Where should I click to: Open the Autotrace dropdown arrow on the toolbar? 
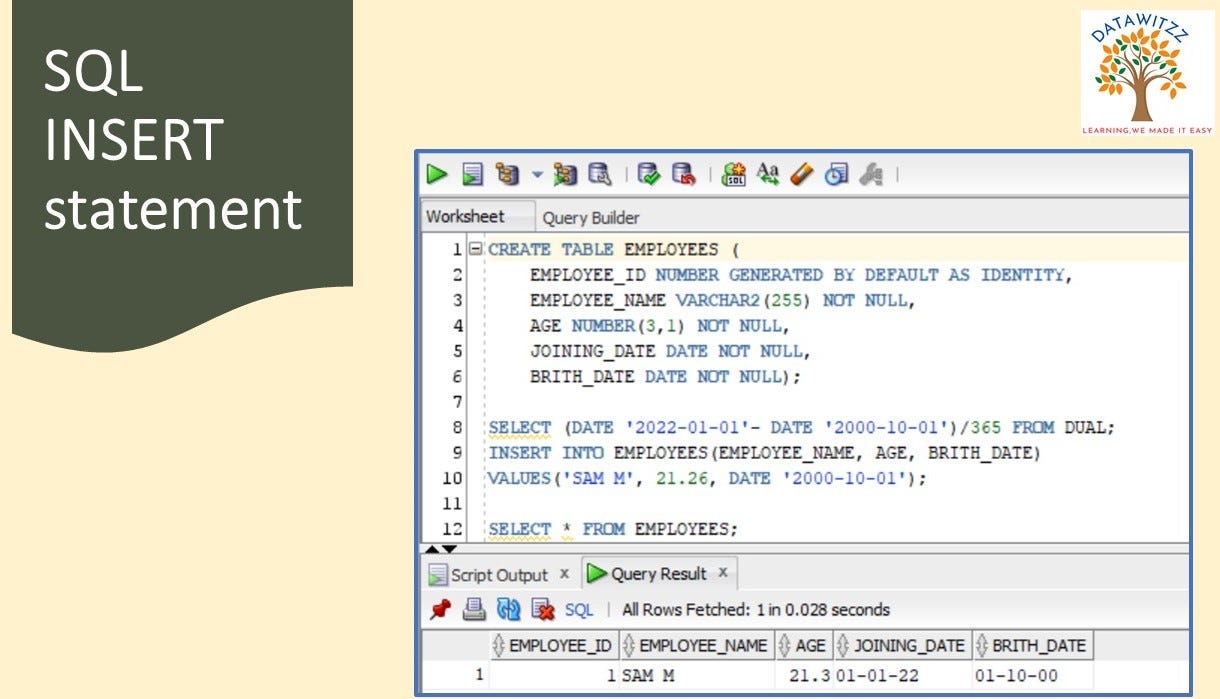(536, 174)
